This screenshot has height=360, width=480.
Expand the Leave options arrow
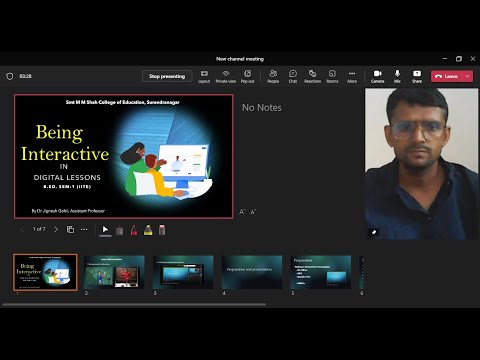468,76
